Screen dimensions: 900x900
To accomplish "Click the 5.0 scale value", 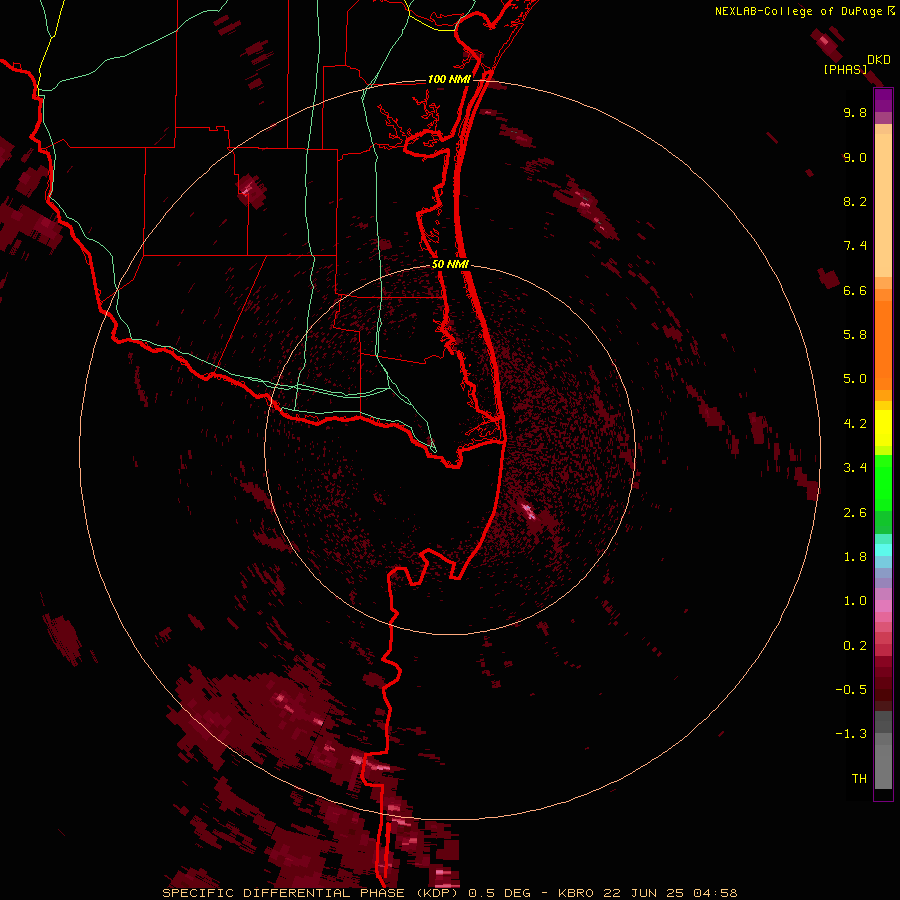I will pos(855,379).
